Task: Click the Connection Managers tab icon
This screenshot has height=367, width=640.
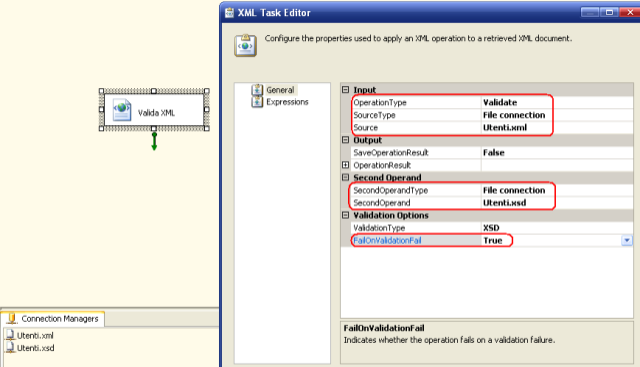Action: click(12, 318)
